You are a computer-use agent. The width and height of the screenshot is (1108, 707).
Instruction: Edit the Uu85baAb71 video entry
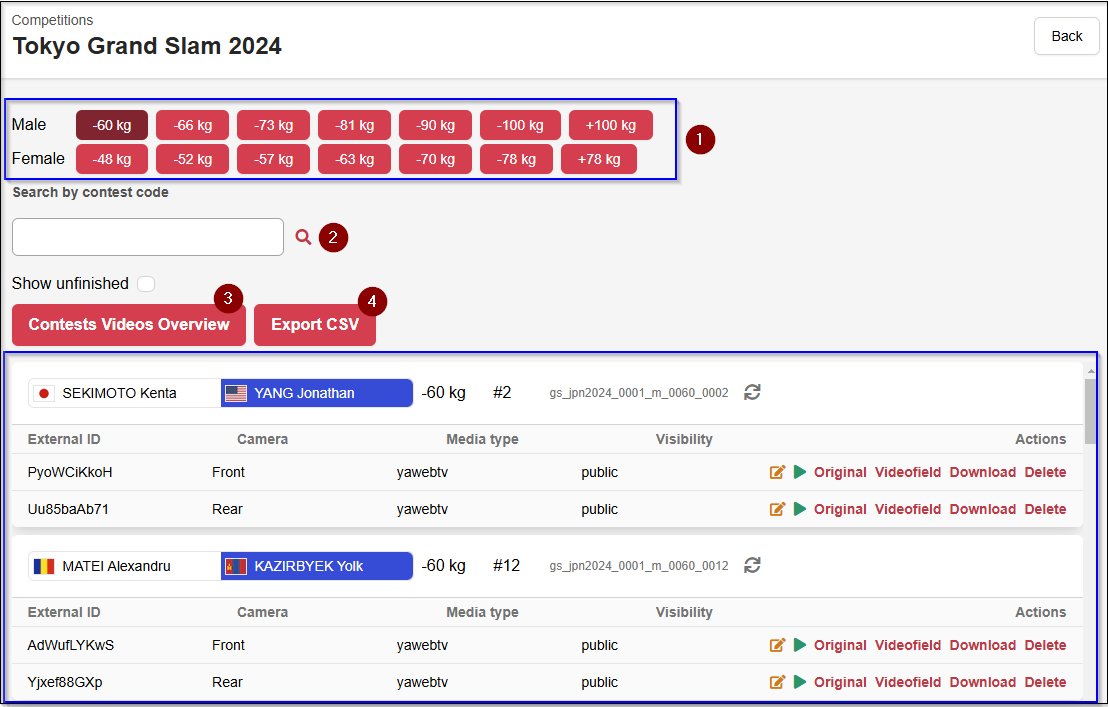point(777,509)
